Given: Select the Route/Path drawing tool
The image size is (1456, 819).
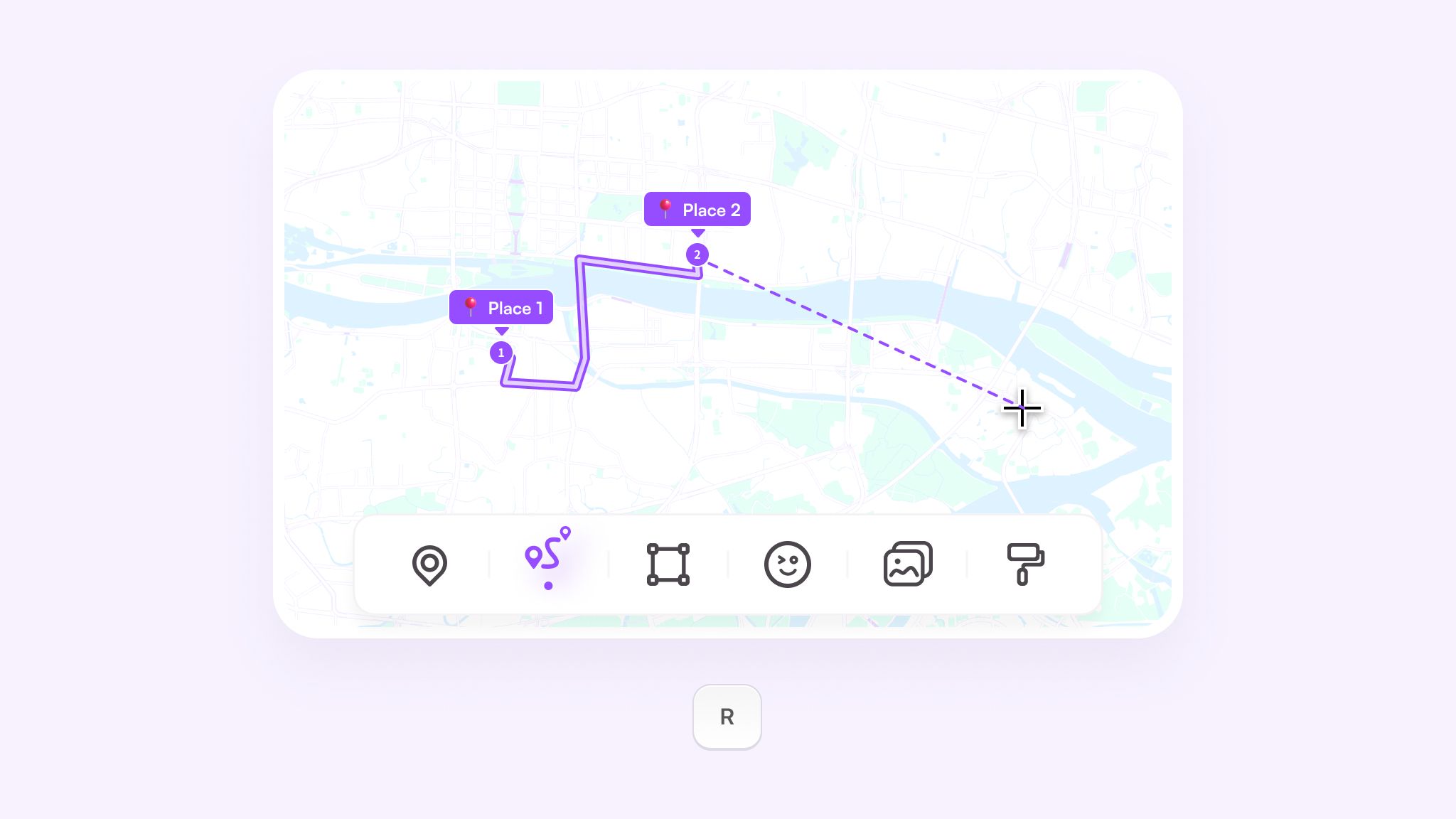Looking at the screenshot, I should click(548, 563).
